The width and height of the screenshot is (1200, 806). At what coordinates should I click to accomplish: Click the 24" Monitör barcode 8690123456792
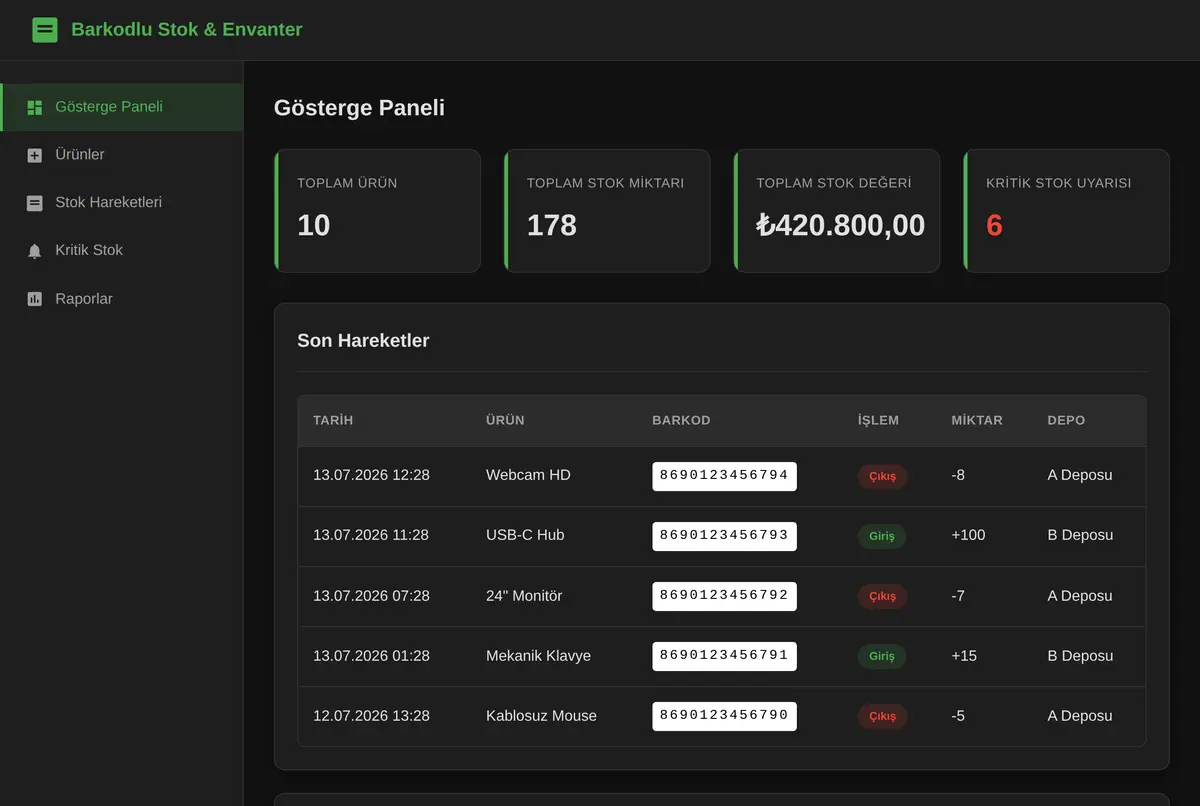pyautogui.click(x=724, y=596)
